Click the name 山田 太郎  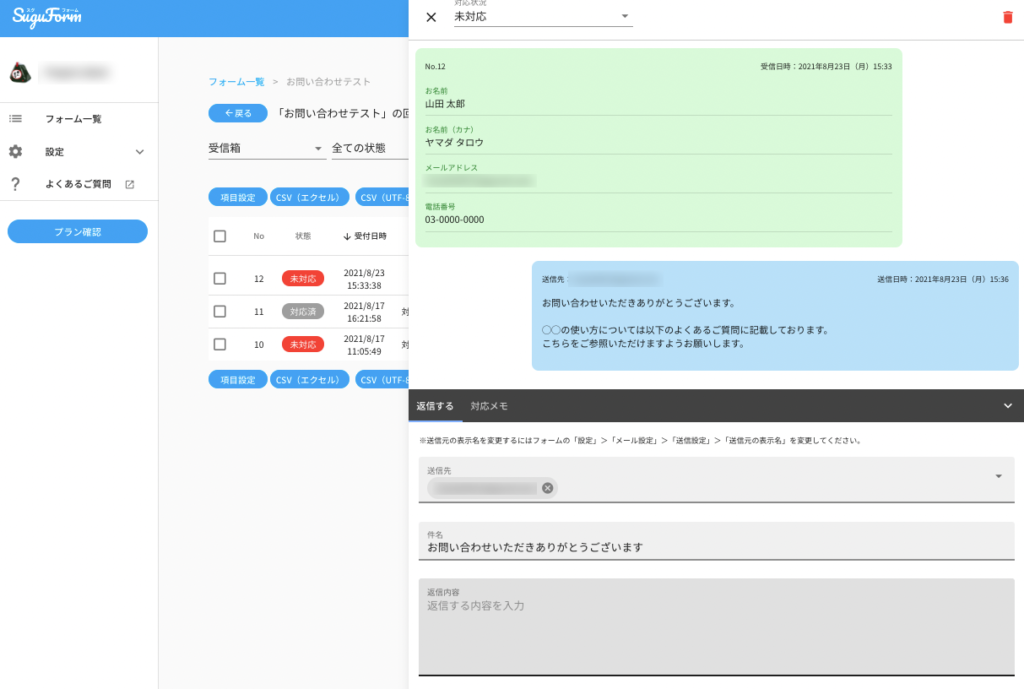tap(445, 104)
